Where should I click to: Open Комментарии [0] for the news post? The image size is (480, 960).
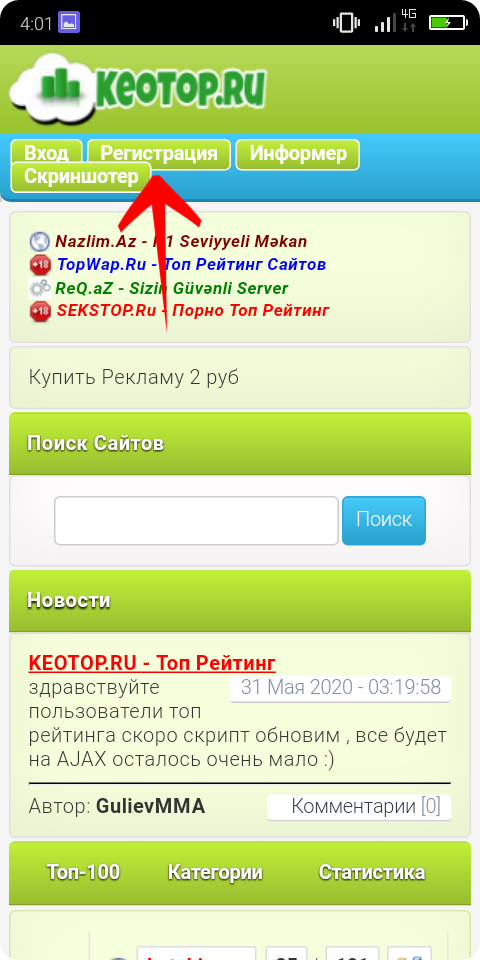(359, 806)
